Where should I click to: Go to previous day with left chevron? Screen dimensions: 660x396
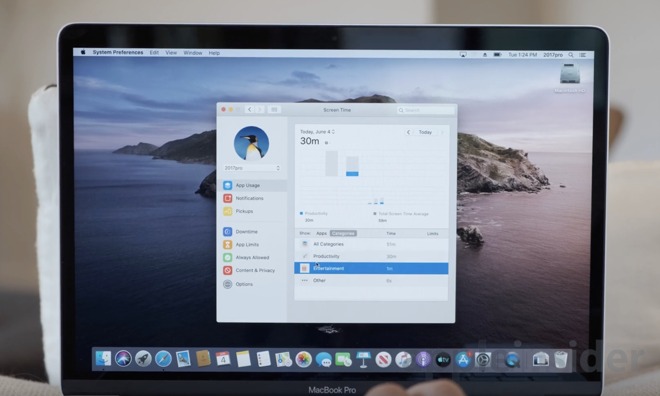click(x=408, y=132)
